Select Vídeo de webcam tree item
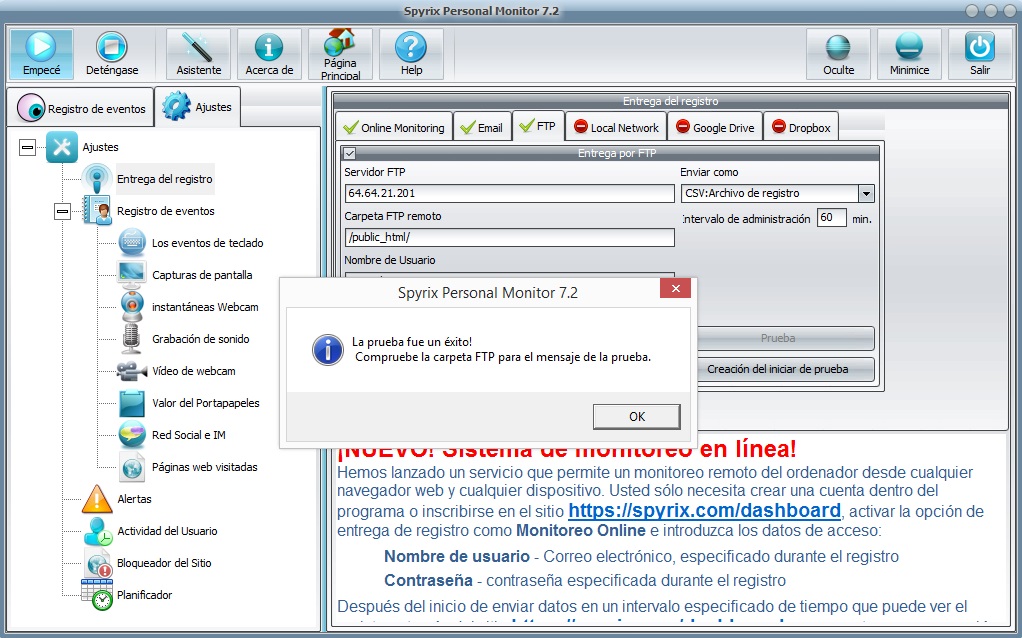The height and width of the screenshot is (638, 1022). pos(194,371)
